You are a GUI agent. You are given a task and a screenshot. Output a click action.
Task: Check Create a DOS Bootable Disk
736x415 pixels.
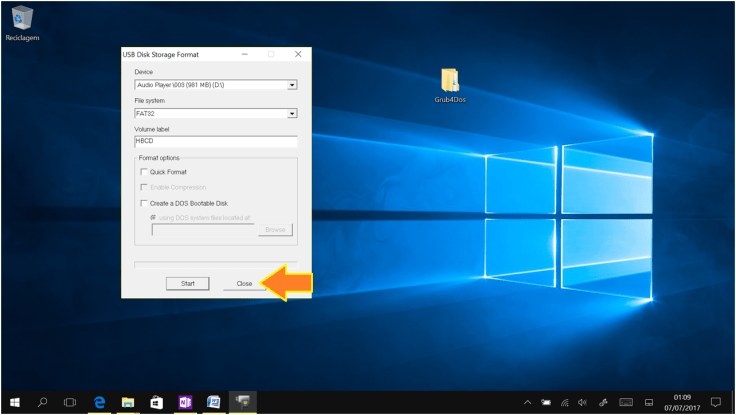click(x=144, y=203)
